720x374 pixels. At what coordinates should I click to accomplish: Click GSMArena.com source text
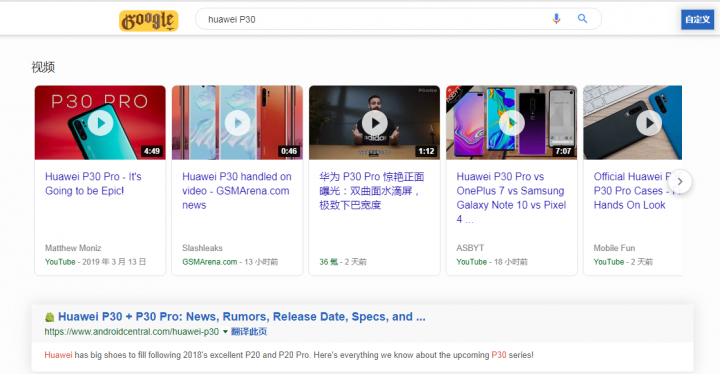point(209,262)
